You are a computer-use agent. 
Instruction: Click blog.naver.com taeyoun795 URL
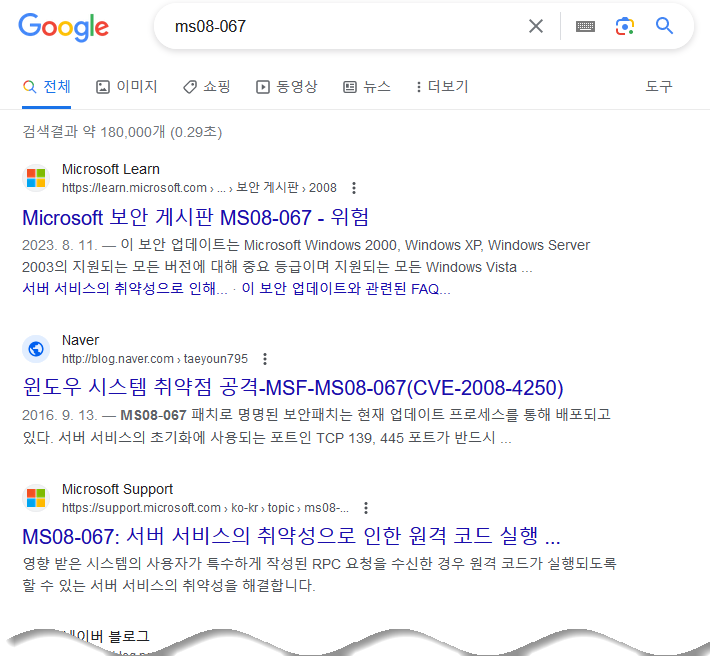coord(155,359)
